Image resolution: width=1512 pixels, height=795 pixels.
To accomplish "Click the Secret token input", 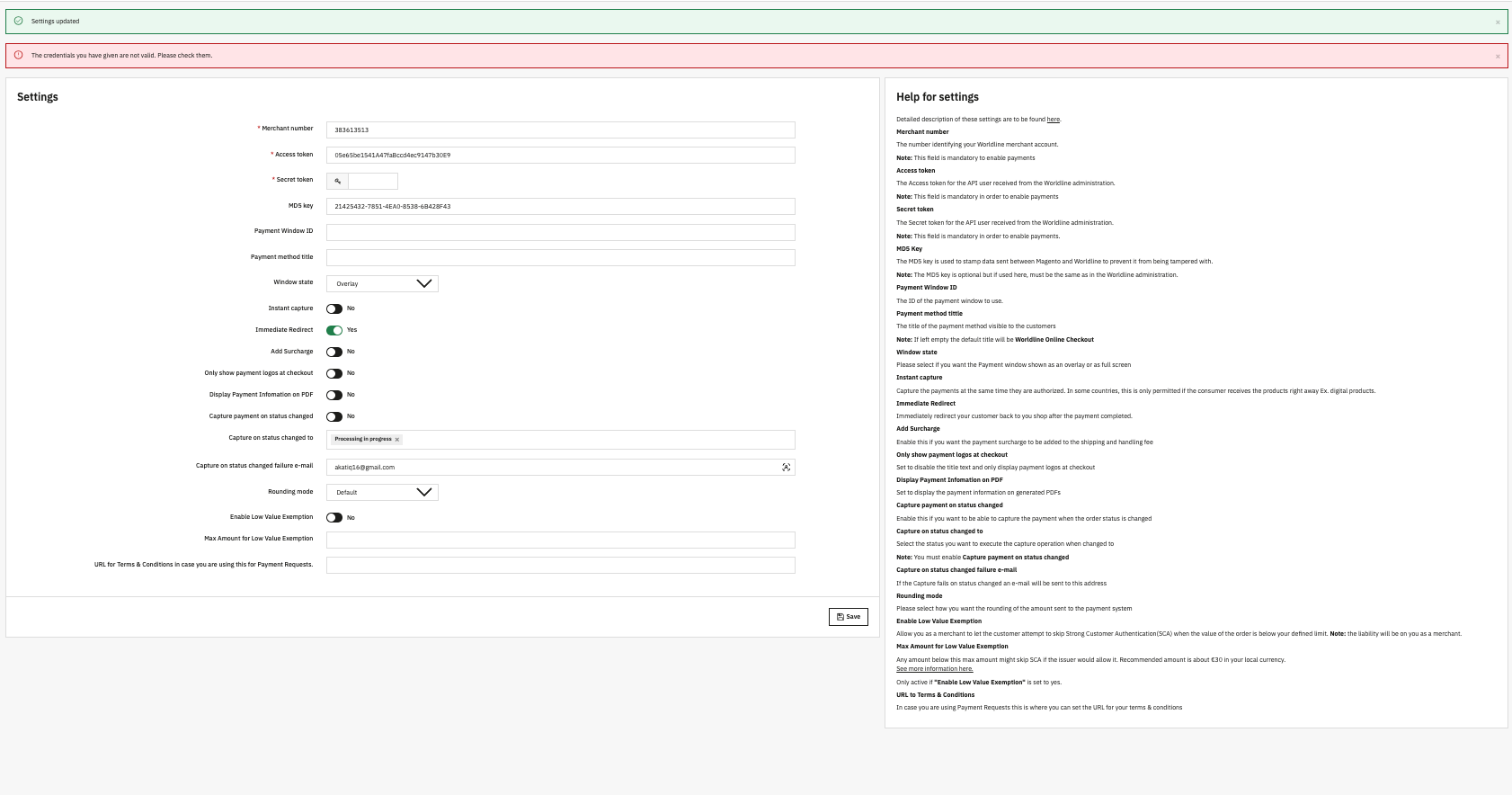I will pyautogui.click(x=373, y=181).
